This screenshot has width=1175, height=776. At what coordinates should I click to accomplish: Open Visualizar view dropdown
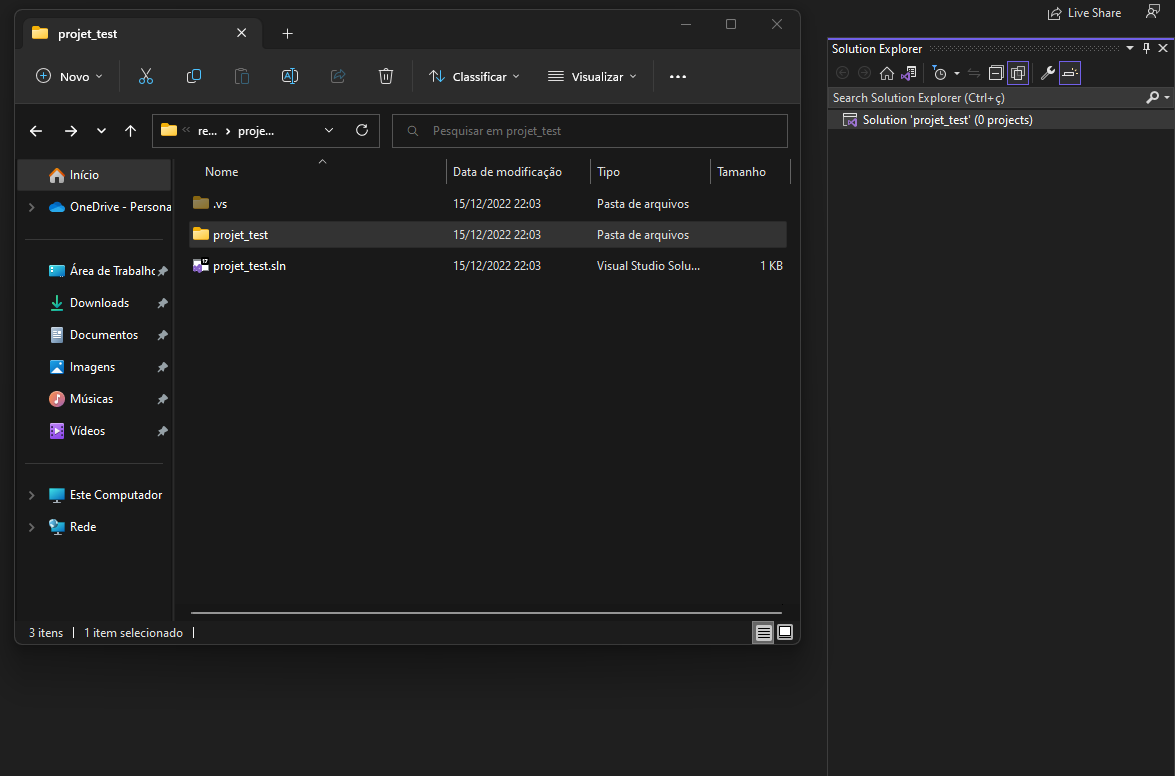pyautogui.click(x=592, y=76)
